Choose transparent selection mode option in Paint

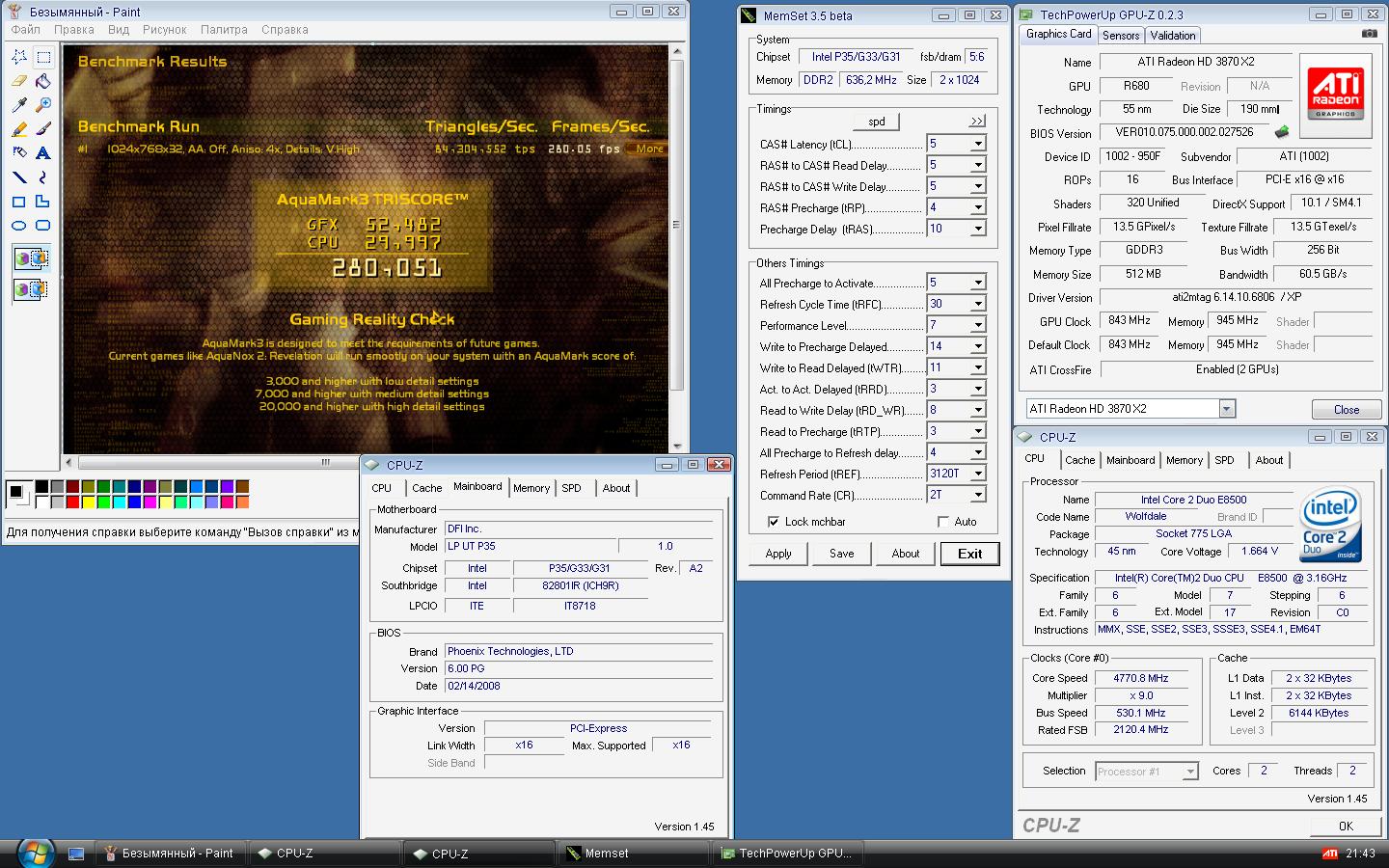[x=31, y=289]
